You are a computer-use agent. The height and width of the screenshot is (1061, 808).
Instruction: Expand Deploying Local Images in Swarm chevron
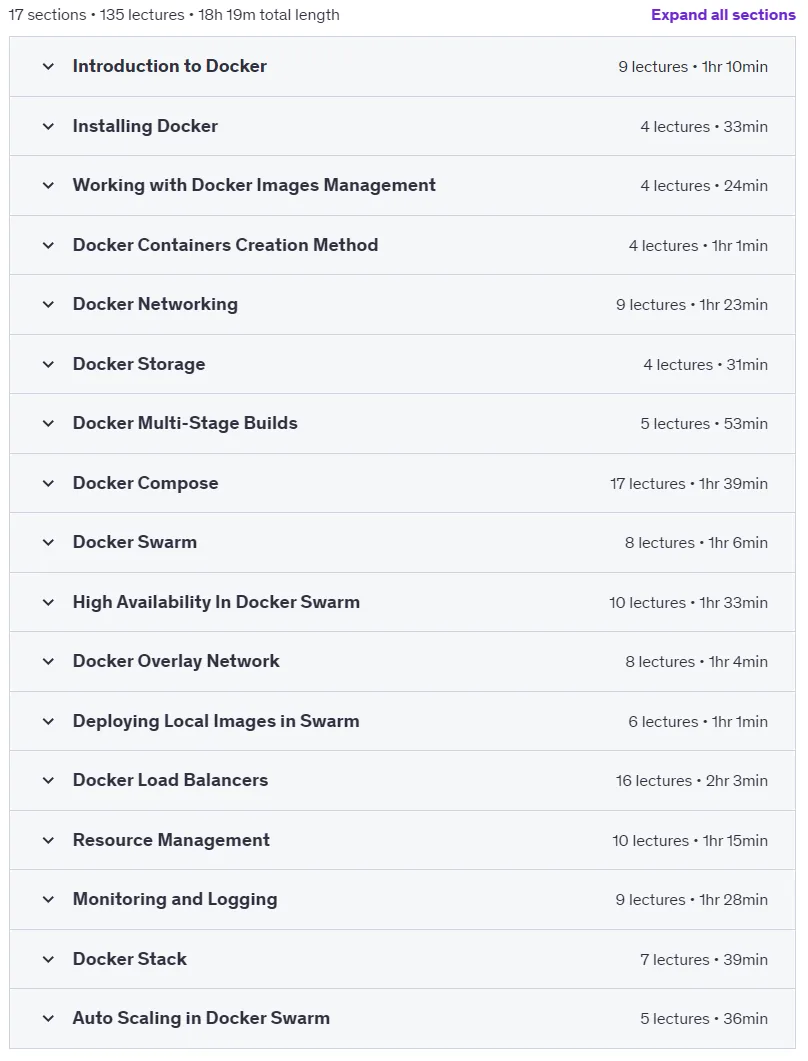(48, 721)
